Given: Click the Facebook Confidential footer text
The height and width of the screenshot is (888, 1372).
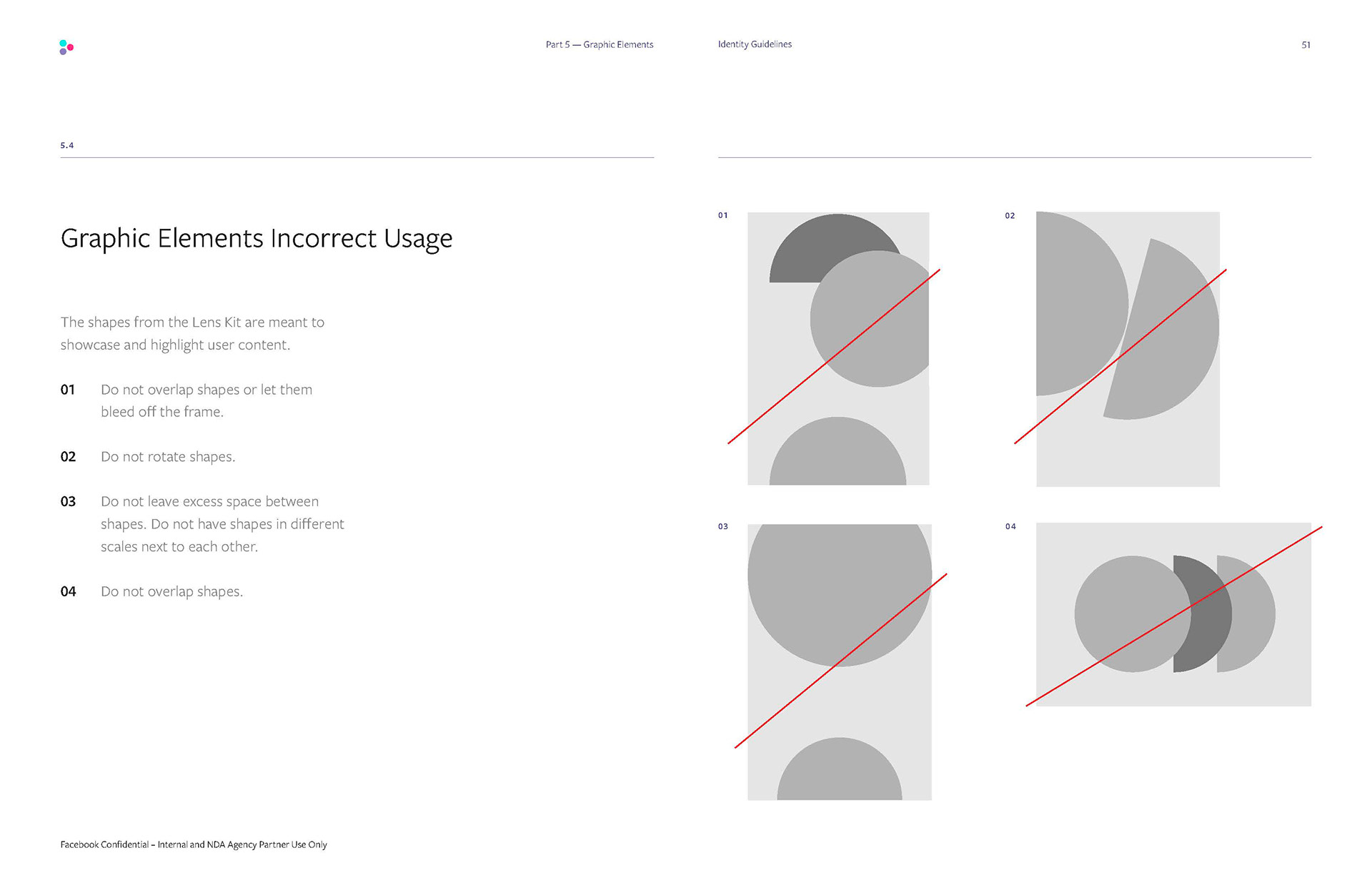Looking at the screenshot, I should 194,845.
